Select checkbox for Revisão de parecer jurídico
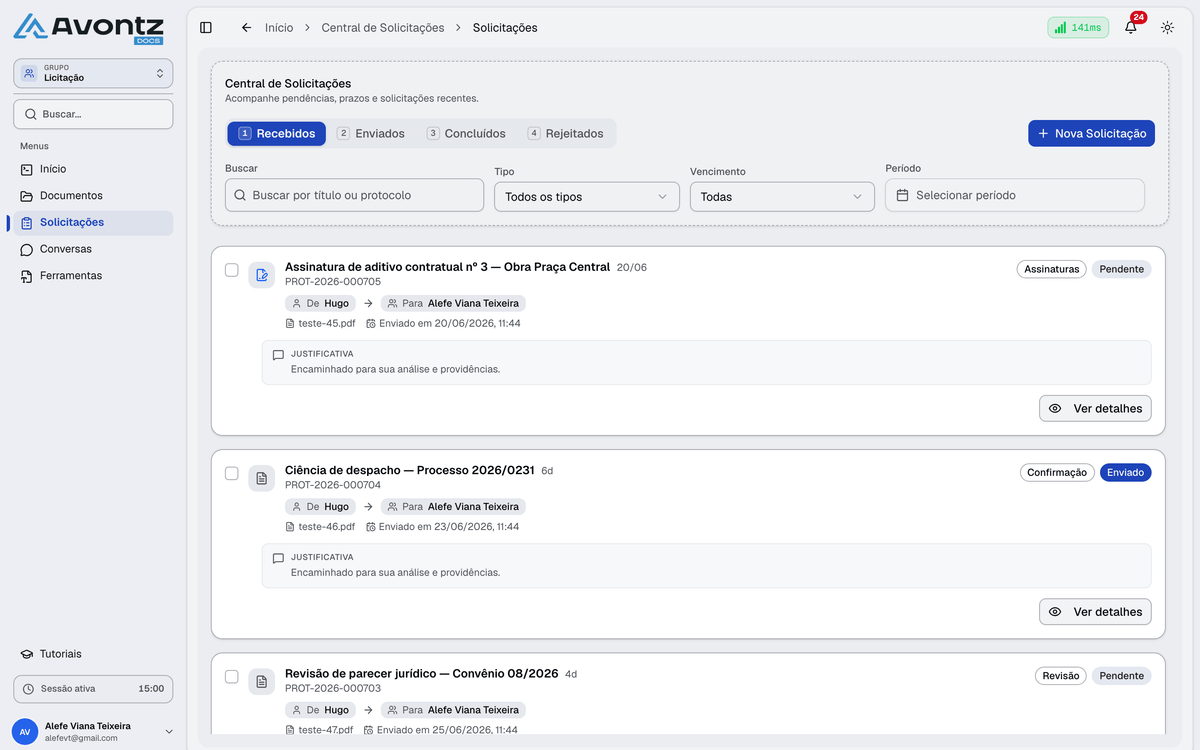 pos(232,676)
